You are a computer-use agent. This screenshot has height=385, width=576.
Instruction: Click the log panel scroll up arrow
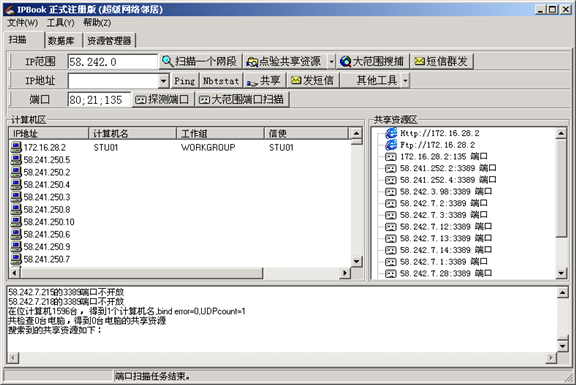pyautogui.click(x=562, y=292)
